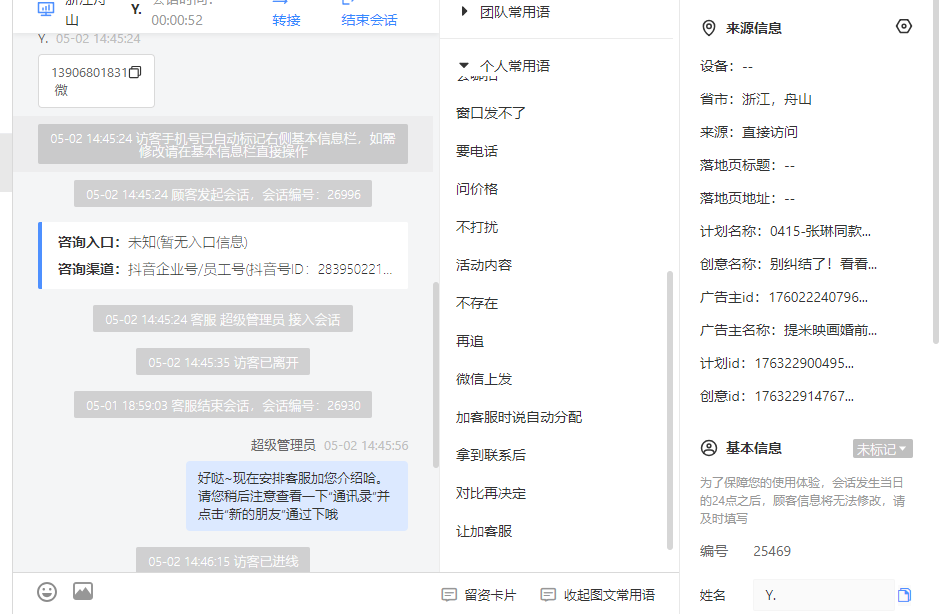The width and height of the screenshot is (939, 614).
Task: Open the 留资卡片 card option
Action: coord(479,595)
